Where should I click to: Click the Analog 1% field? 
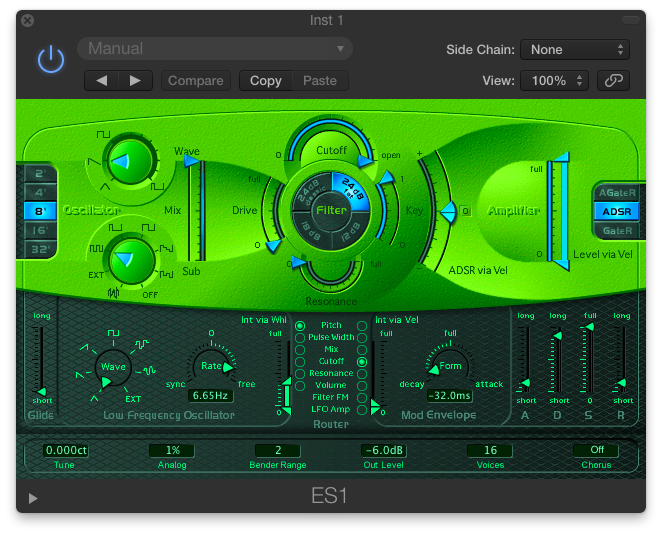coord(172,450)
